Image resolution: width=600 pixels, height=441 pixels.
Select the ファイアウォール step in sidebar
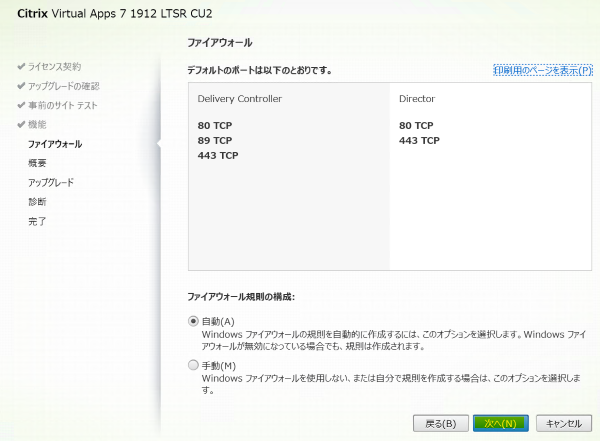click(55, 144)
